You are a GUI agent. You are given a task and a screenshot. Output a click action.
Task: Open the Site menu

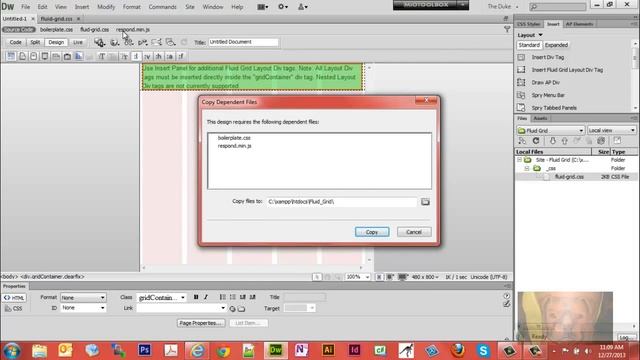pos(190,7)
